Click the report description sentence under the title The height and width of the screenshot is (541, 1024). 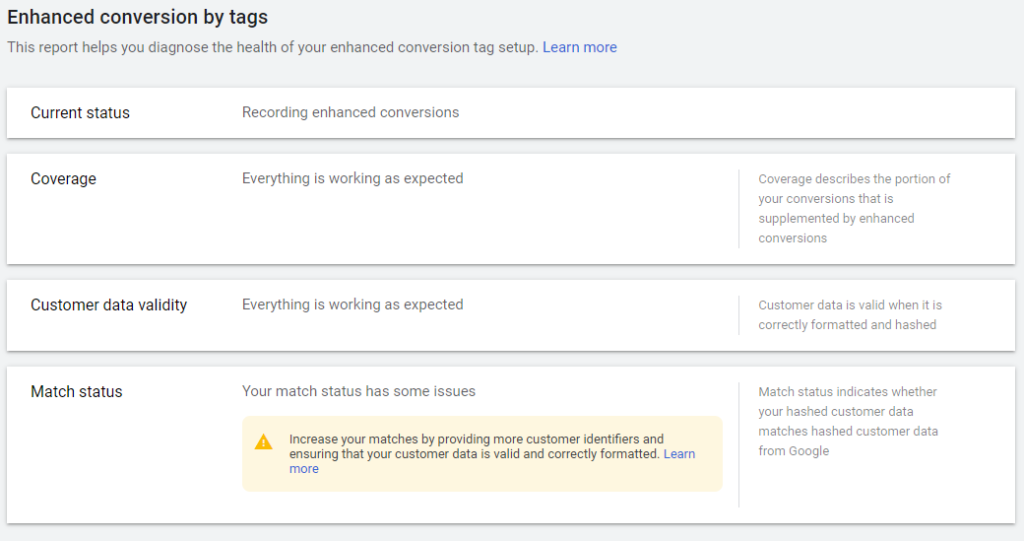click(x=272, y=47)
